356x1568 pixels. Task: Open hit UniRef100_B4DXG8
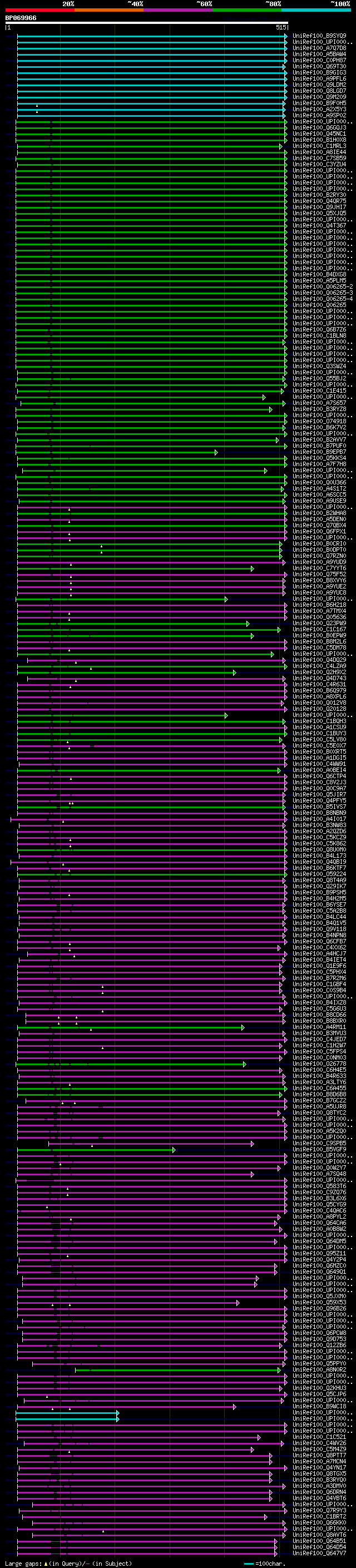click(x=319, y=275)
